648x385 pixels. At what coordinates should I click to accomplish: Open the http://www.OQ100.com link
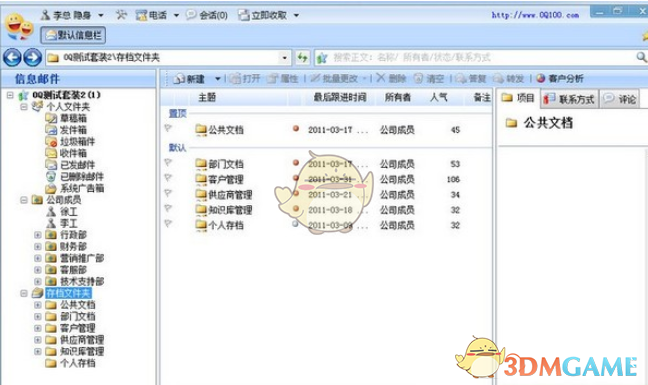[535, 15]
